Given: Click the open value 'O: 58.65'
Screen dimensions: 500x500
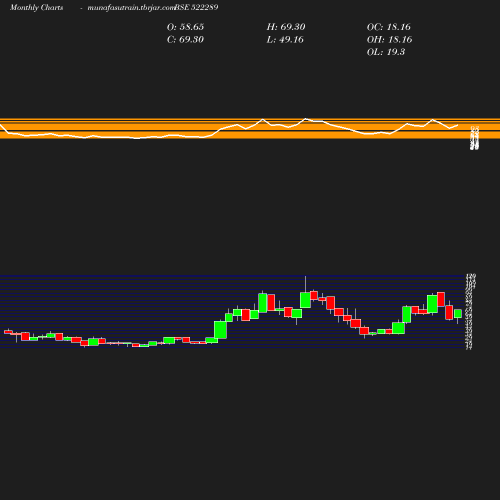Looking at the screenshot, I should coord(185,27).
